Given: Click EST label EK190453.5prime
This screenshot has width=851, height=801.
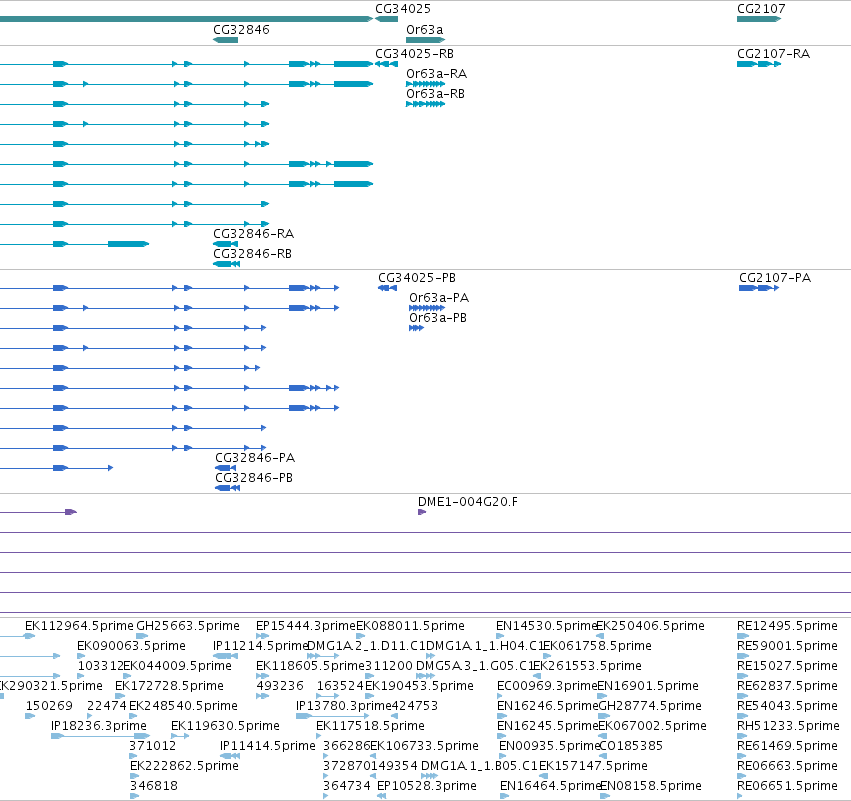Looking at the screenshot, I should pos(420,686).
